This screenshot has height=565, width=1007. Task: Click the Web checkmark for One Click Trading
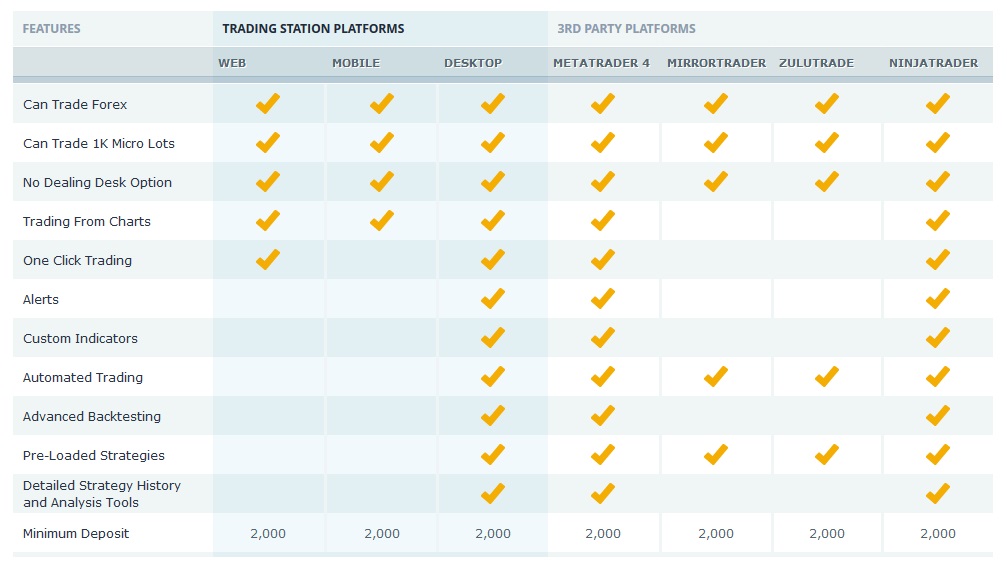[x=268, y=259]
